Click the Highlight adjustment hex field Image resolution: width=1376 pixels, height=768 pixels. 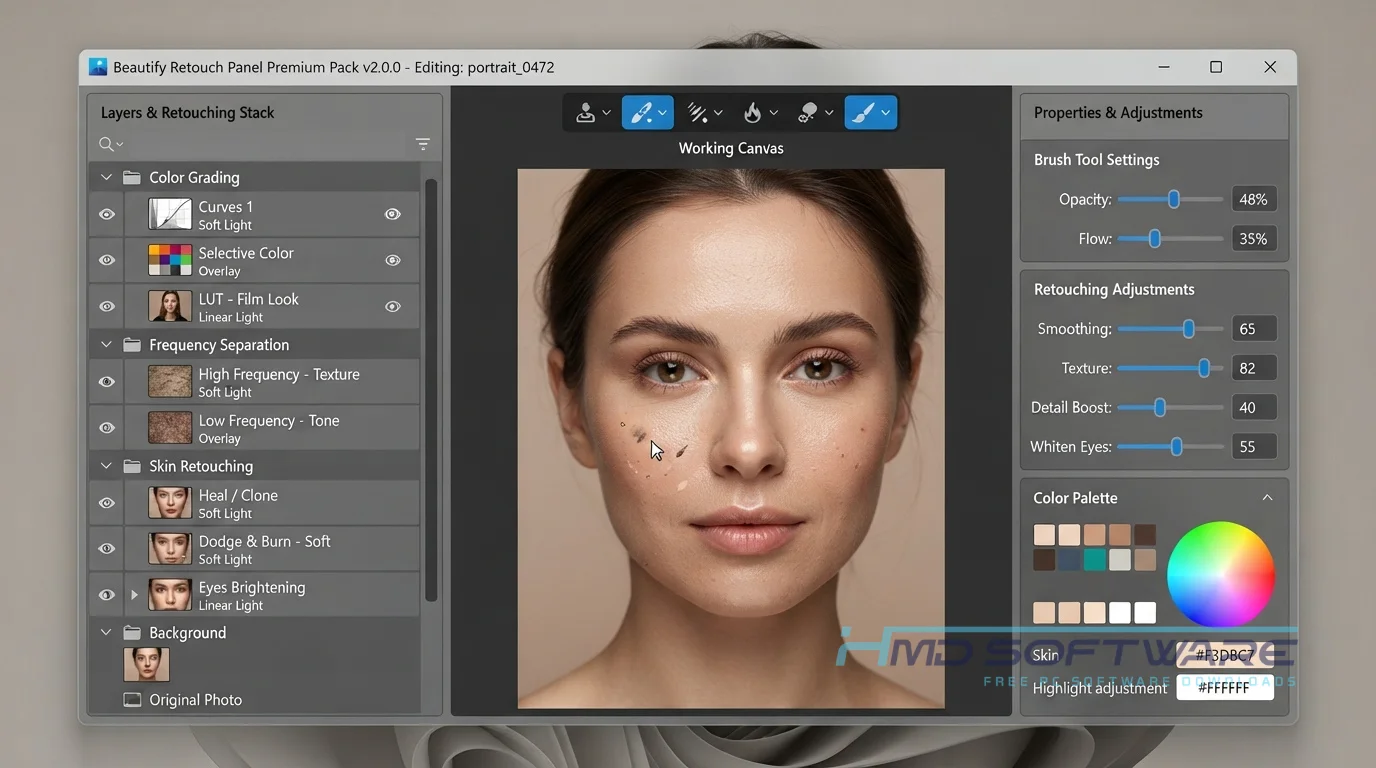pyautogui.click(x=1225, y=688)
